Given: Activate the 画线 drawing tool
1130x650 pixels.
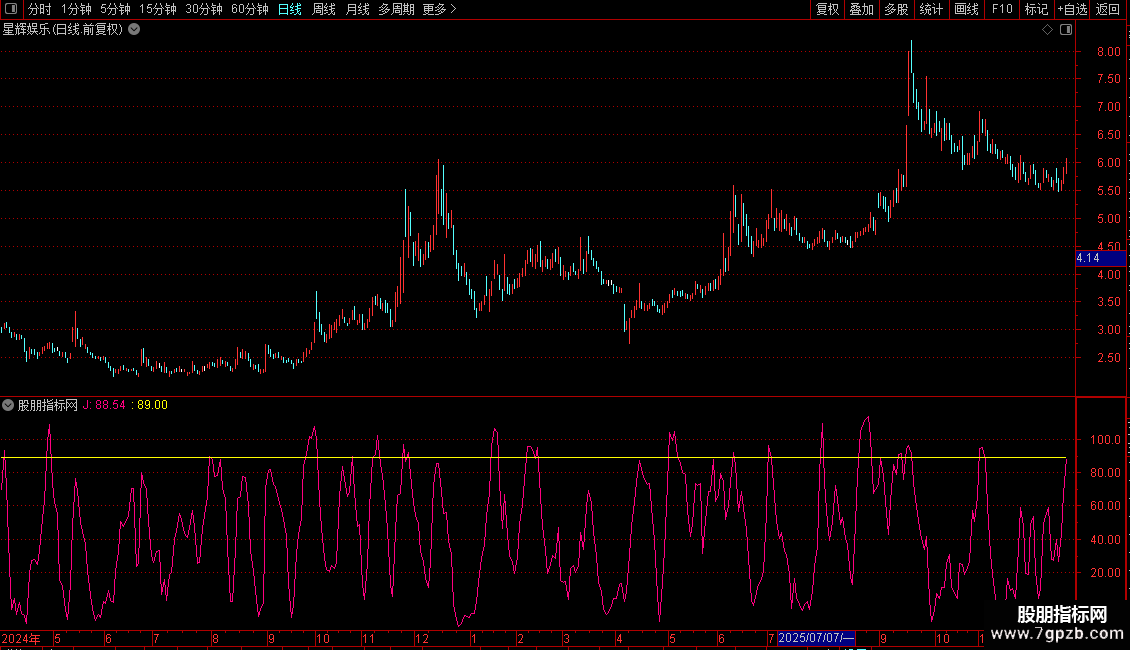Looking at the screenshot, I should coord(966,9).
